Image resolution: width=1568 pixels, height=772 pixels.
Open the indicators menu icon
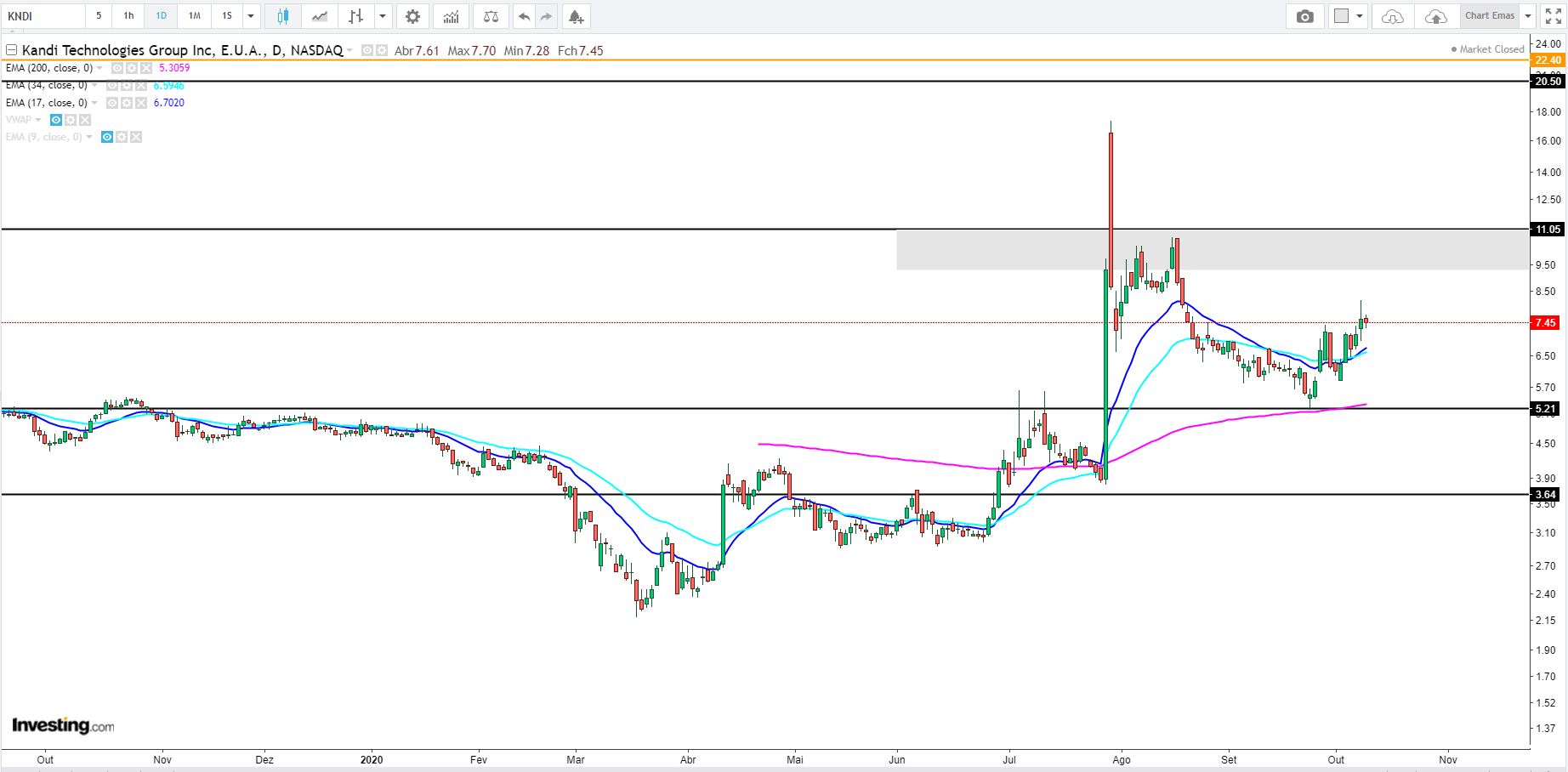(x=452, y=16)
